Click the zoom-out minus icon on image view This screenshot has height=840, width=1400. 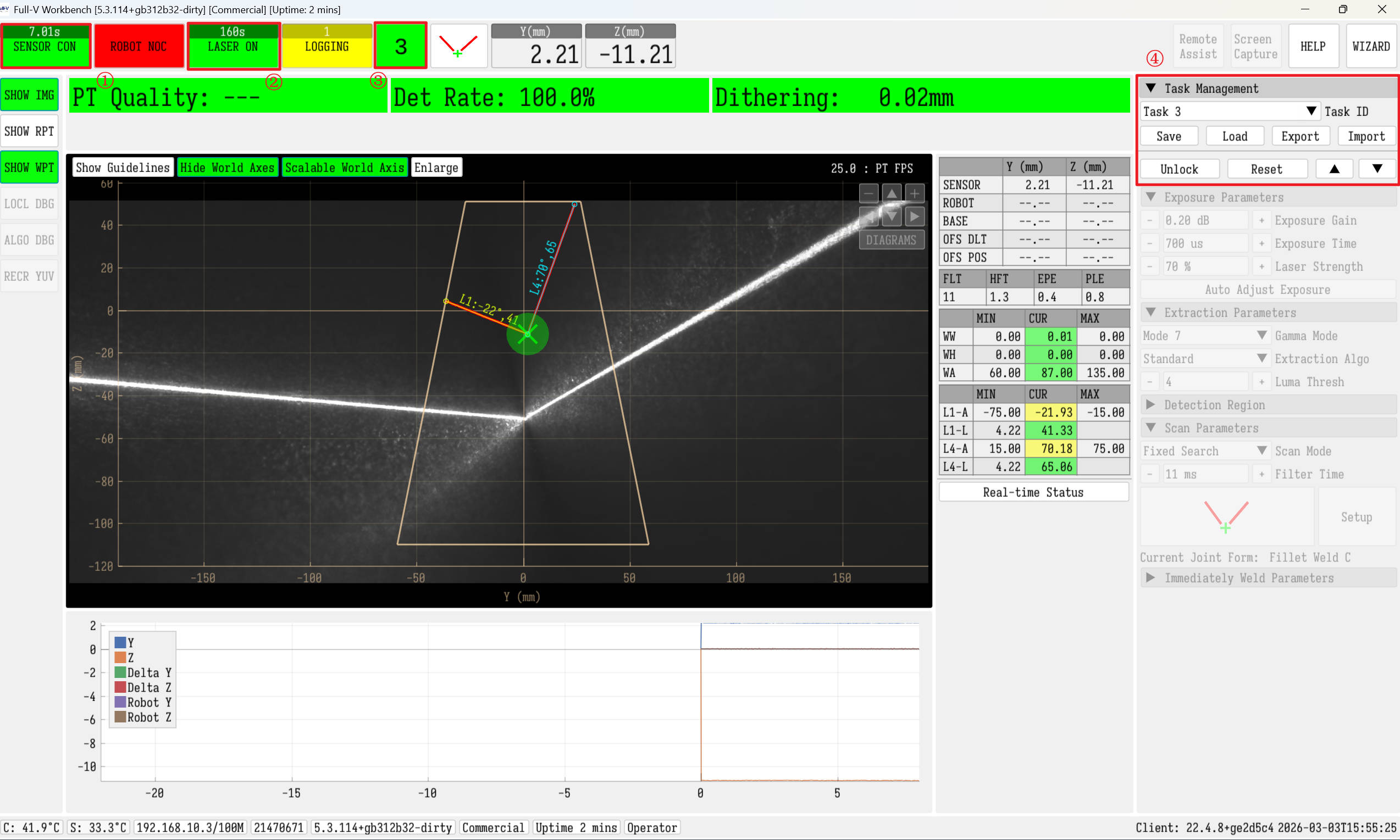coord(869,193)
